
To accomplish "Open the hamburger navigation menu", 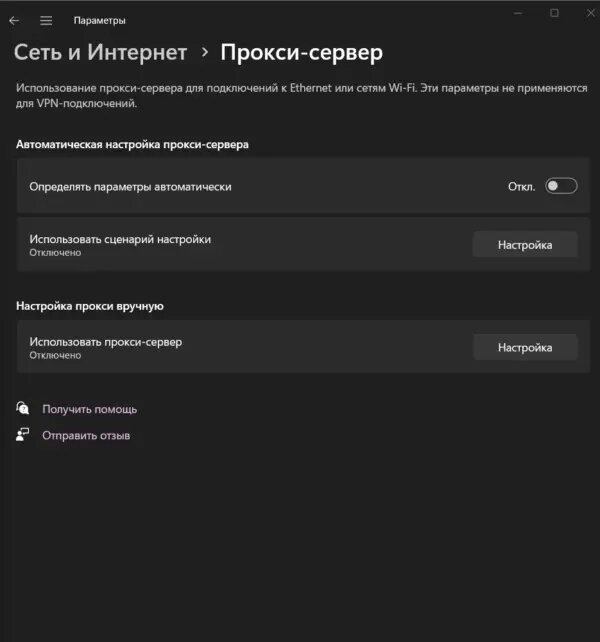I will click(x=46, y=20).
